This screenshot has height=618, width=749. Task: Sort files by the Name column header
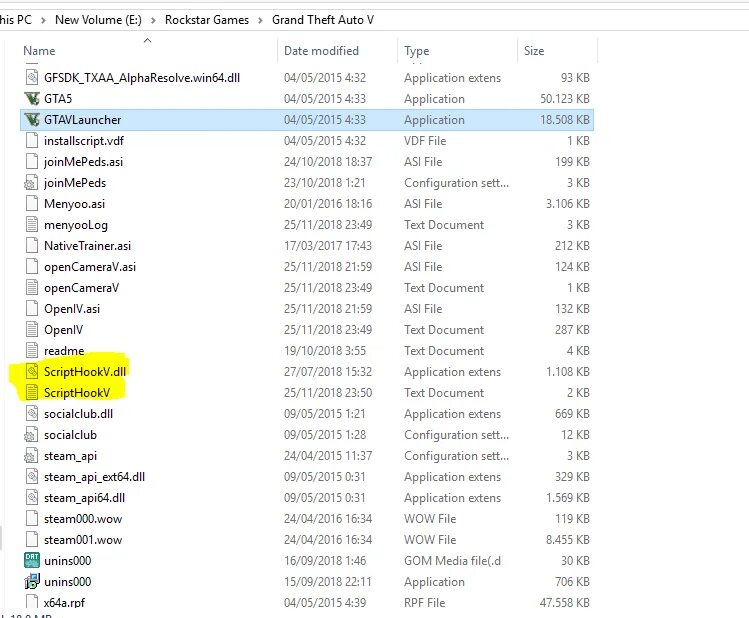click(x=39, y=51)
